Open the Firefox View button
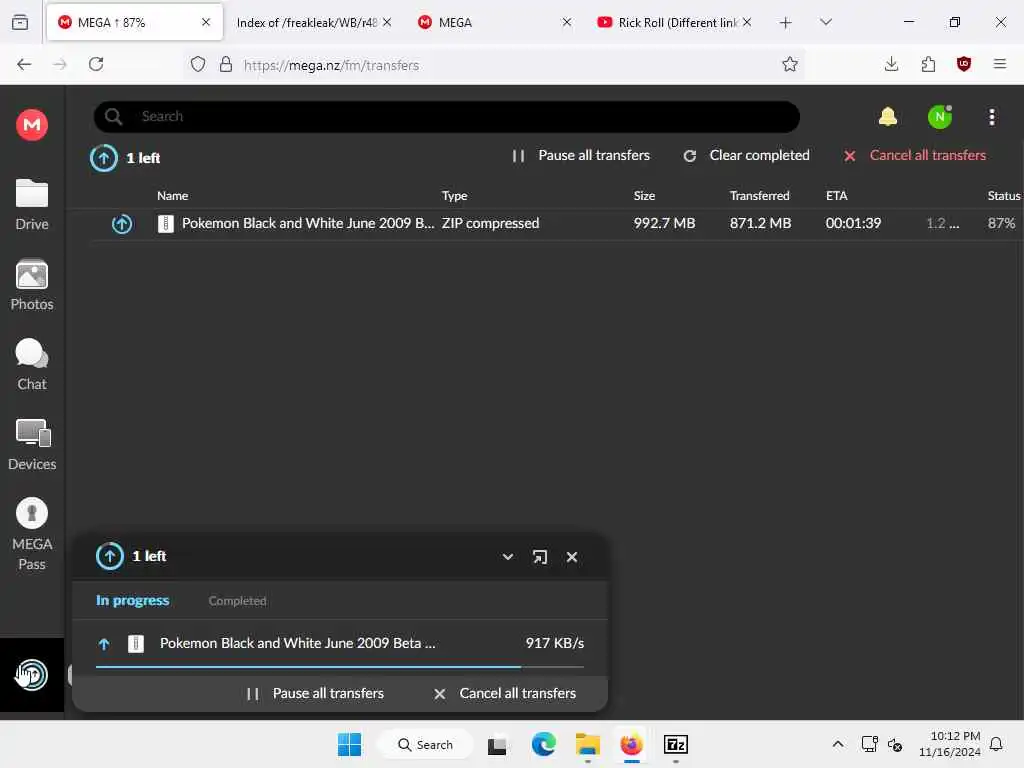This screenshot has width=1024, height=768. pyautogui.click(x=20, y=22)
